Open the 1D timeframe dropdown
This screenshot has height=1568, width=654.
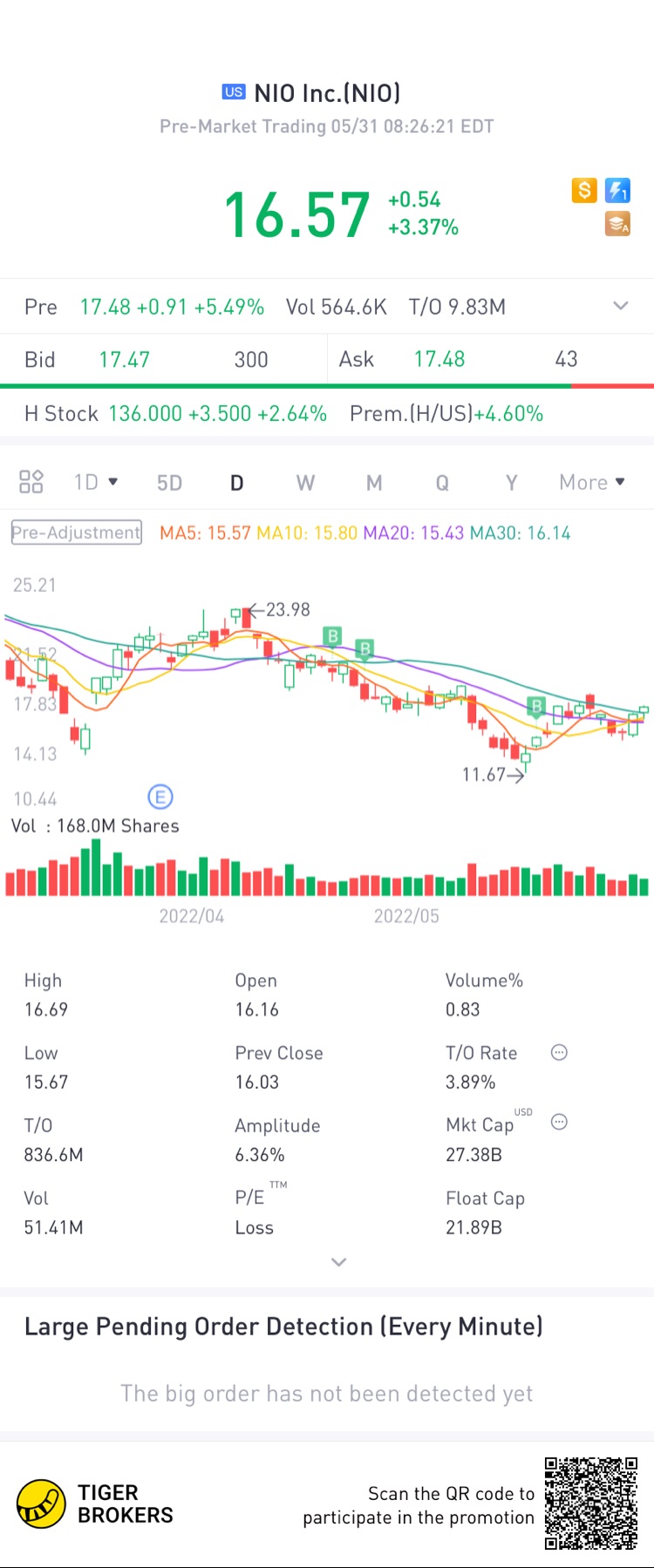pyautogui.click(x=96, y=482)
